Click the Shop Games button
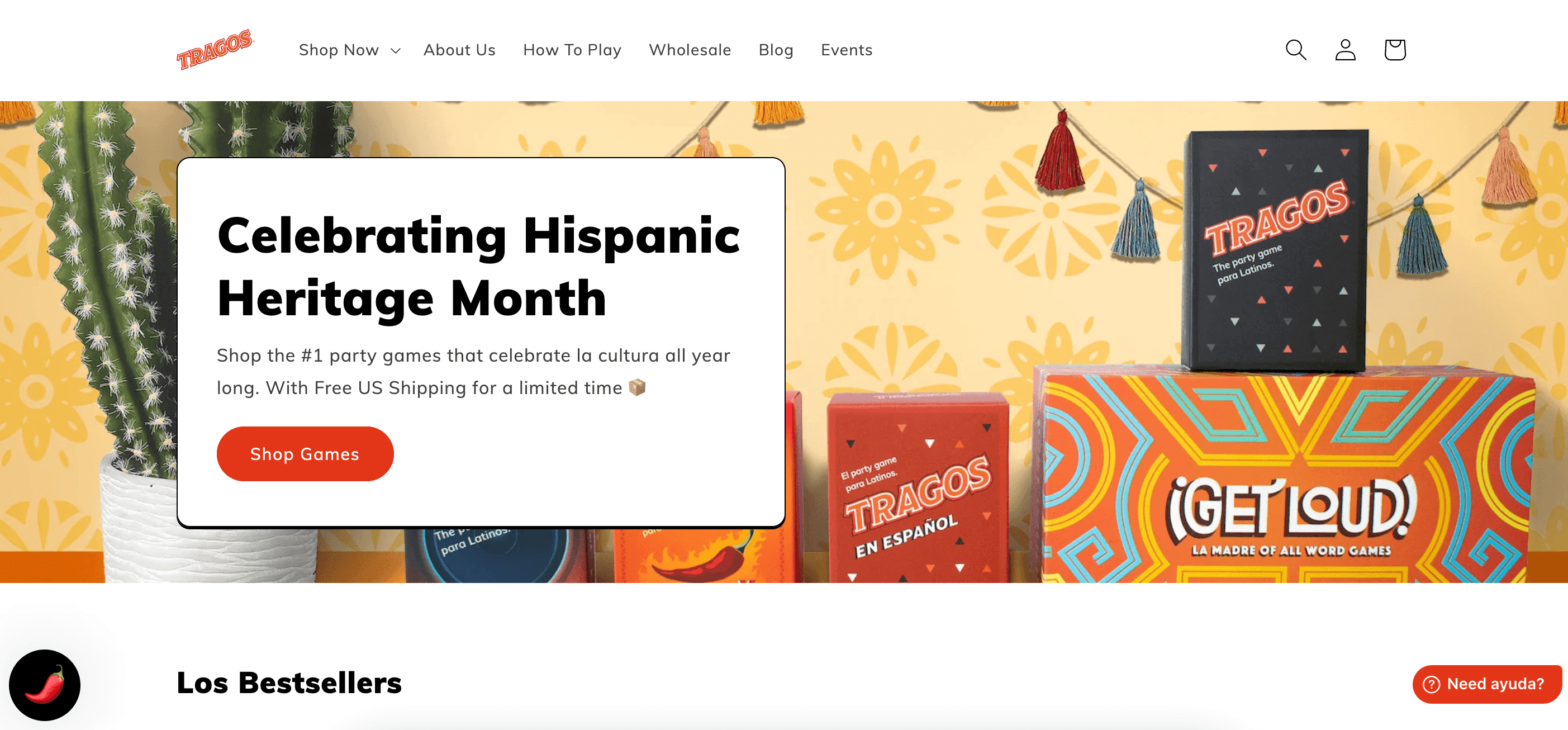Image resolution: width=1568 pixels, height=730 pixels. click(305, 453)
